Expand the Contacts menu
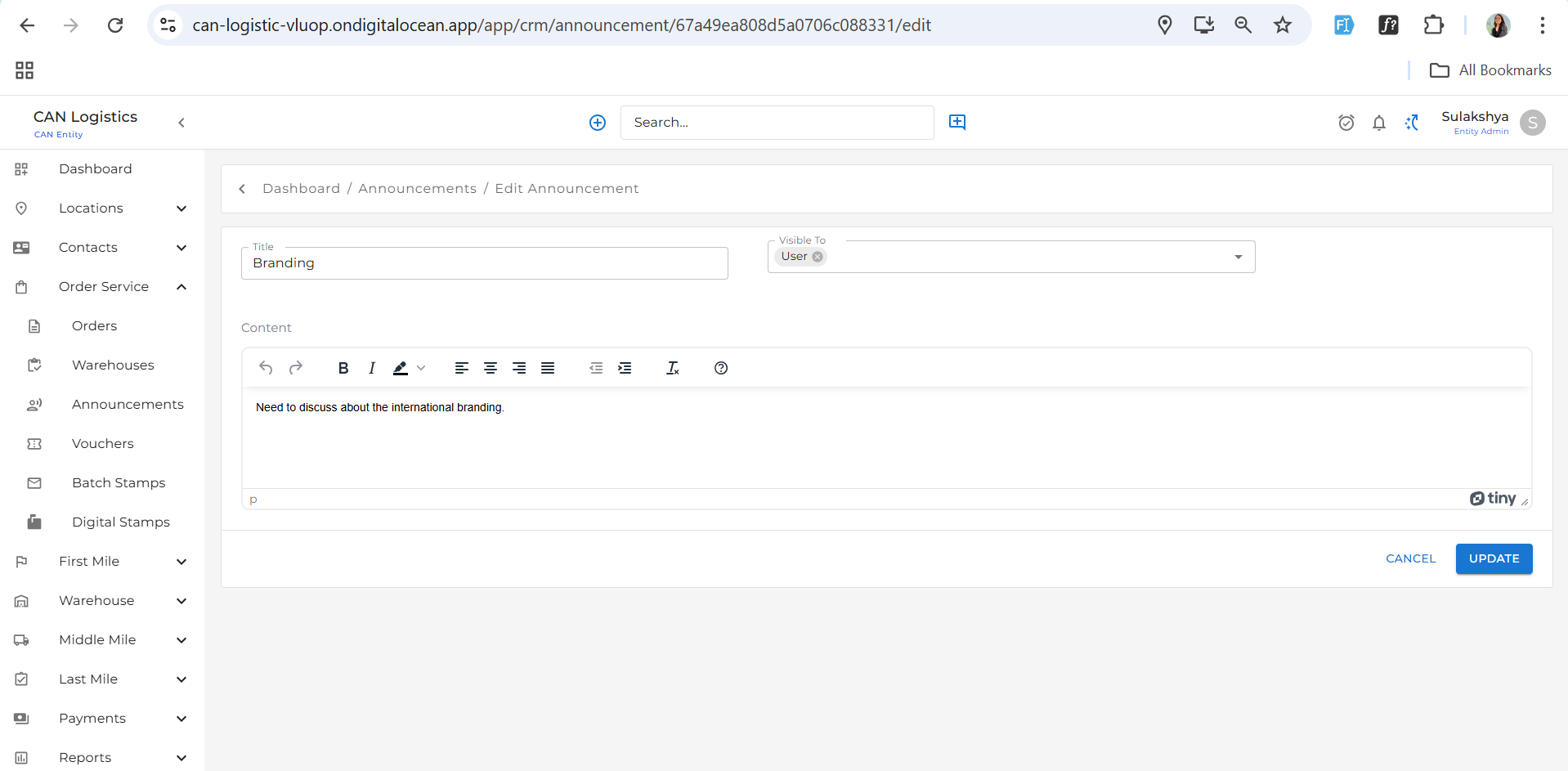This screenshot has width=1568, height=771. point(102,248)
